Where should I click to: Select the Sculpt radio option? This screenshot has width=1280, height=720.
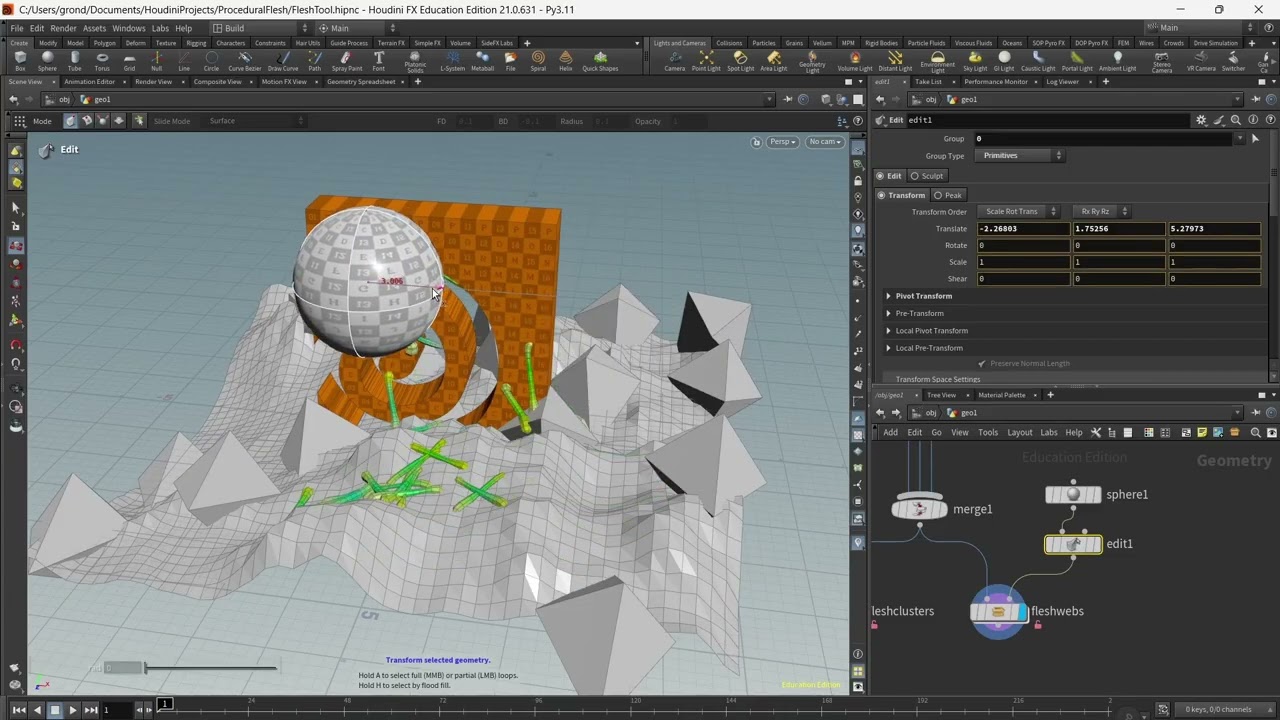click(x=926, y=176)
